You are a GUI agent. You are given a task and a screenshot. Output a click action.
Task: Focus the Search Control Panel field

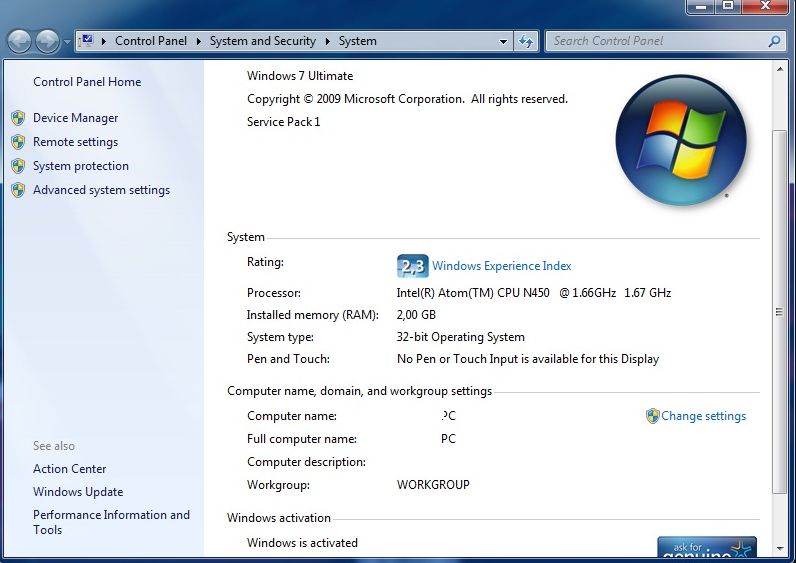(x=655, y=41)
